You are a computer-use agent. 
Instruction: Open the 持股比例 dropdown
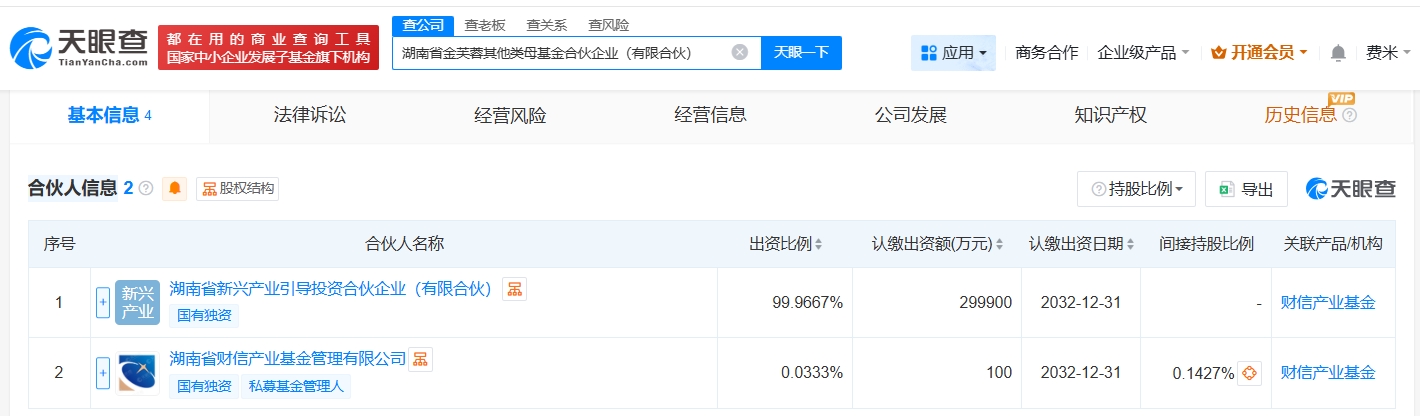1136,189
